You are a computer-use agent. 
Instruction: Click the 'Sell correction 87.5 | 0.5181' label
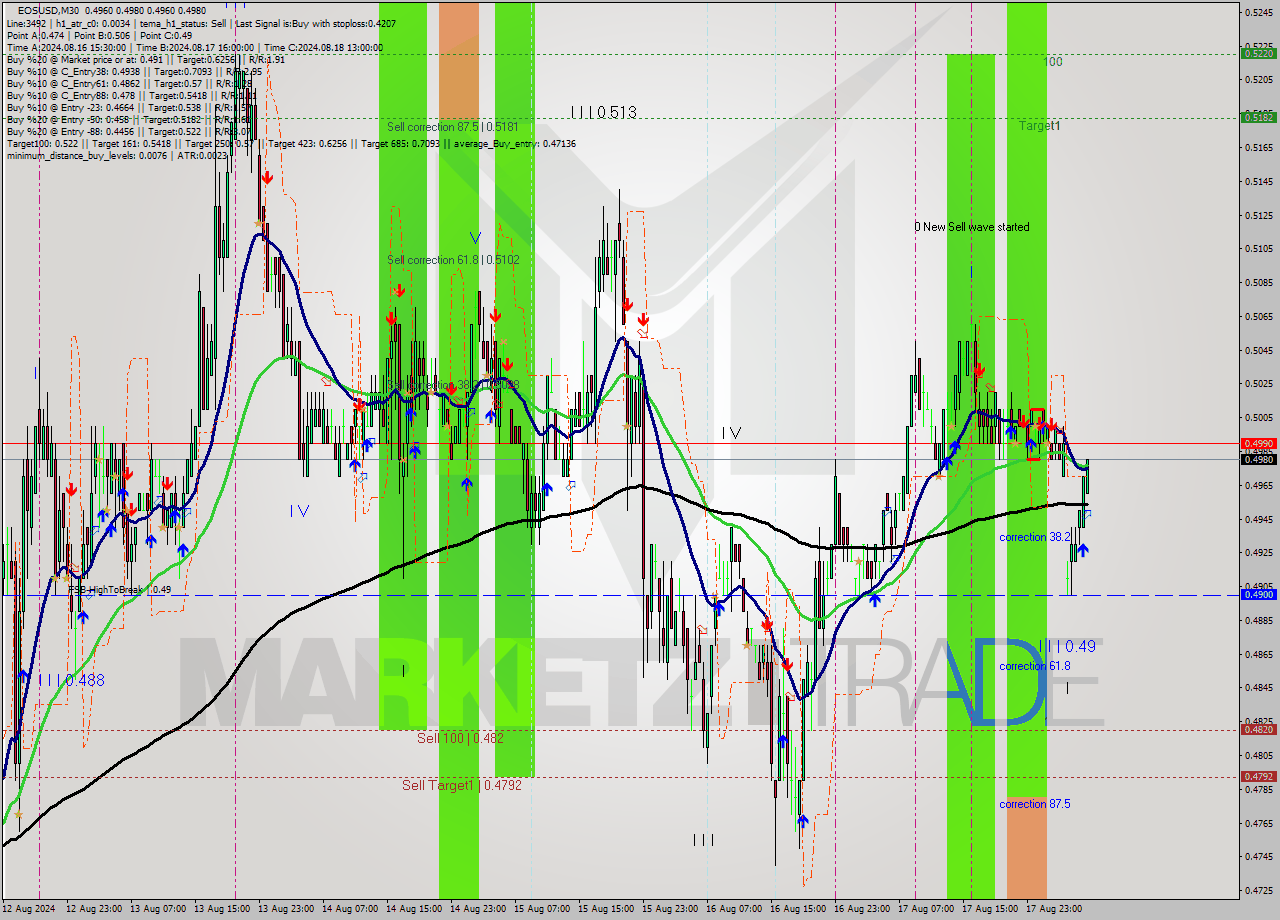click(452, 127)
